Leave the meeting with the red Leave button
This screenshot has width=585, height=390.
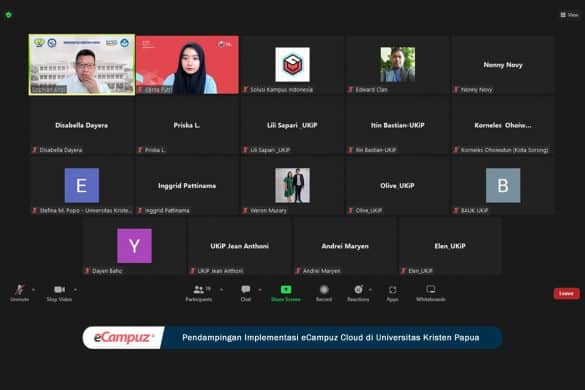coord(566,294)
